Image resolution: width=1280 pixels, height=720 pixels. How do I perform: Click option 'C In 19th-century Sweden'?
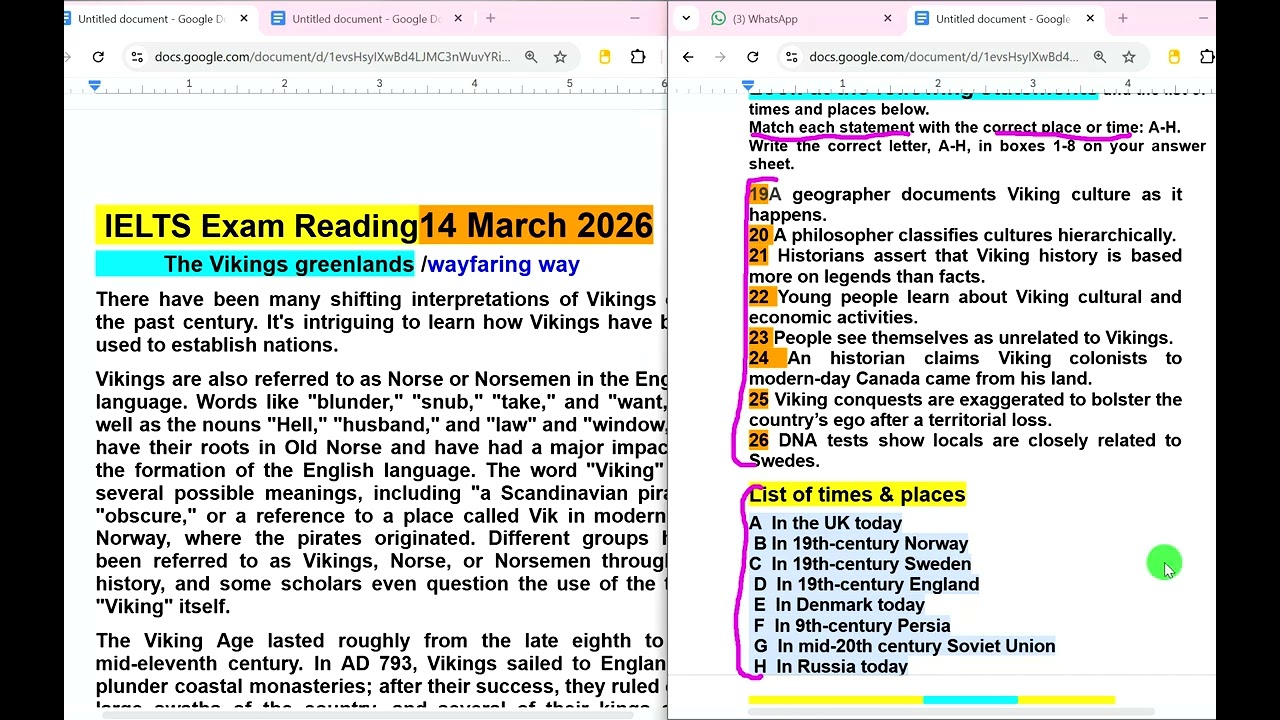(860, 564)
